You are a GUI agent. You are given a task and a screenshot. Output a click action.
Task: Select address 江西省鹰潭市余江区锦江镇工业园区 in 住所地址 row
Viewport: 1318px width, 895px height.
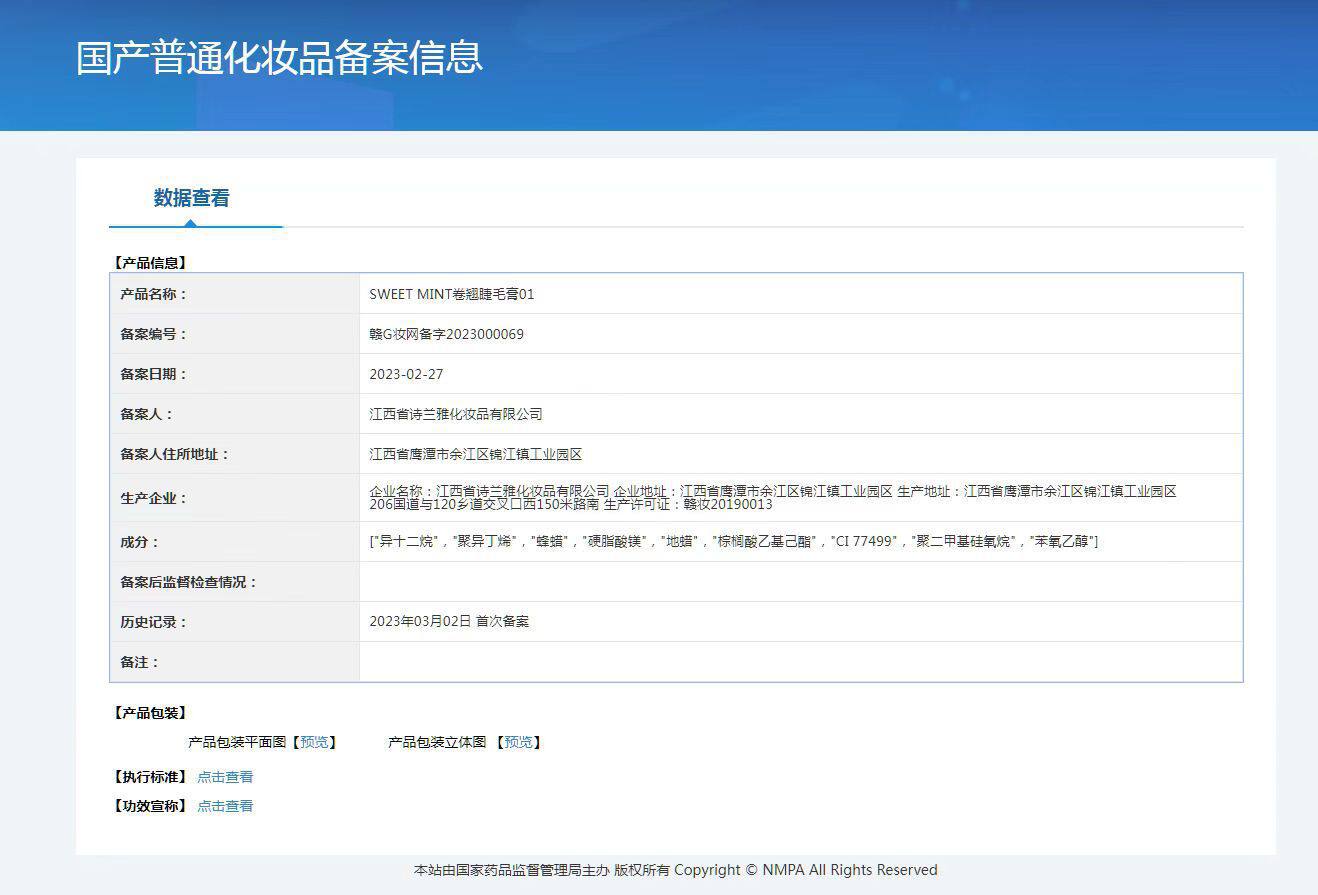(476, 454)
